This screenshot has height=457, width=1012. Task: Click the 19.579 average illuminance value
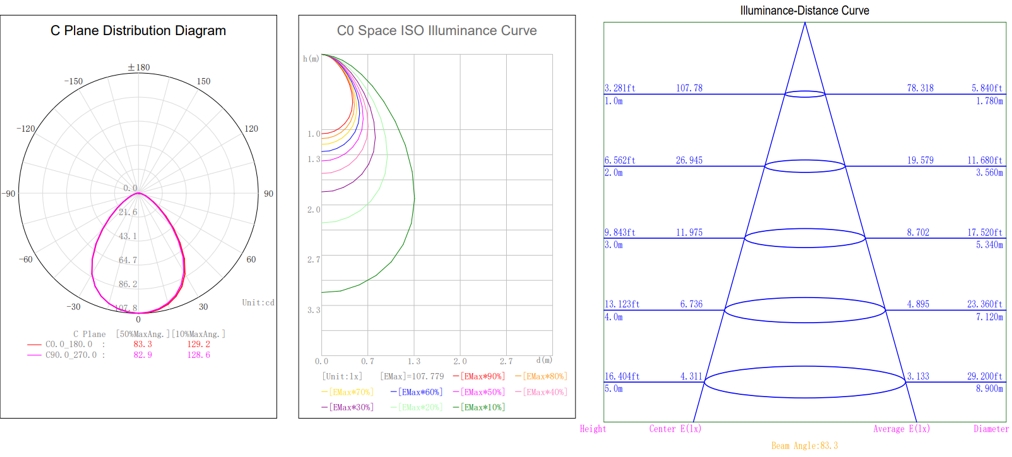tap(920, 160)
